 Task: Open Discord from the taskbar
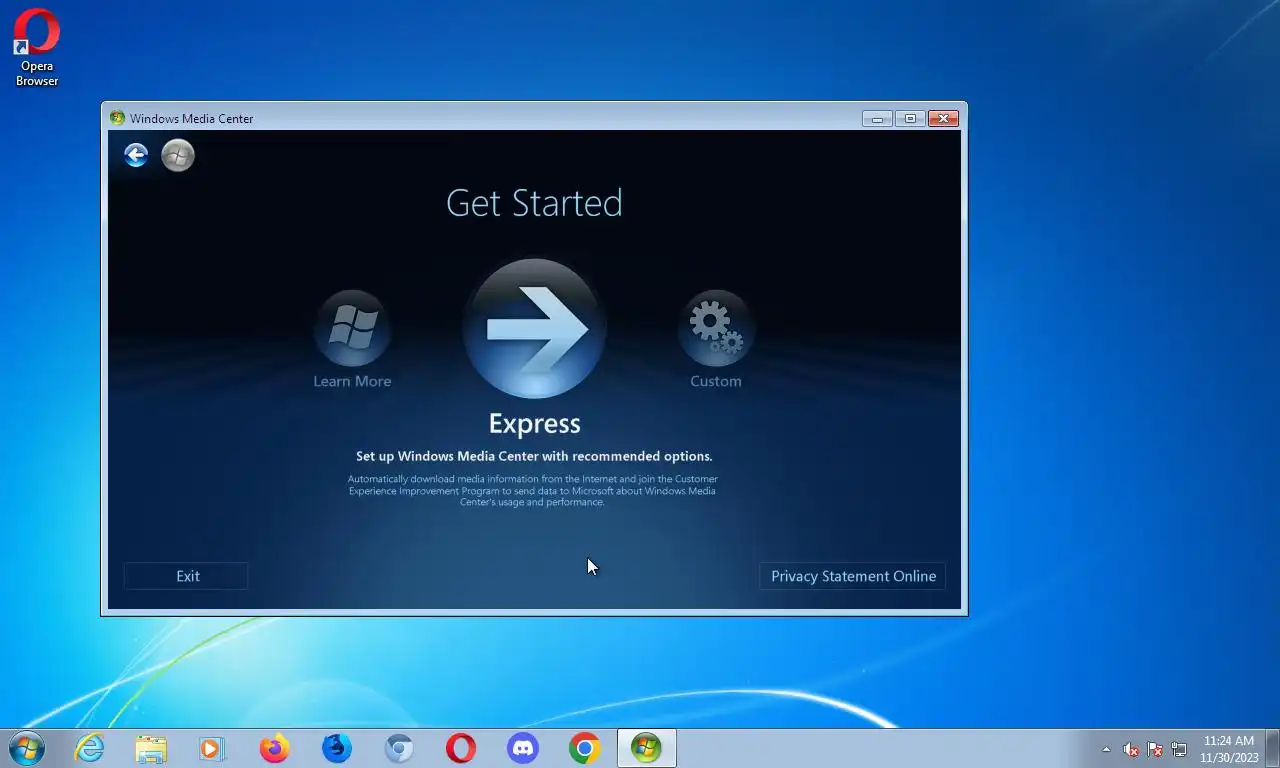[523, 748]
